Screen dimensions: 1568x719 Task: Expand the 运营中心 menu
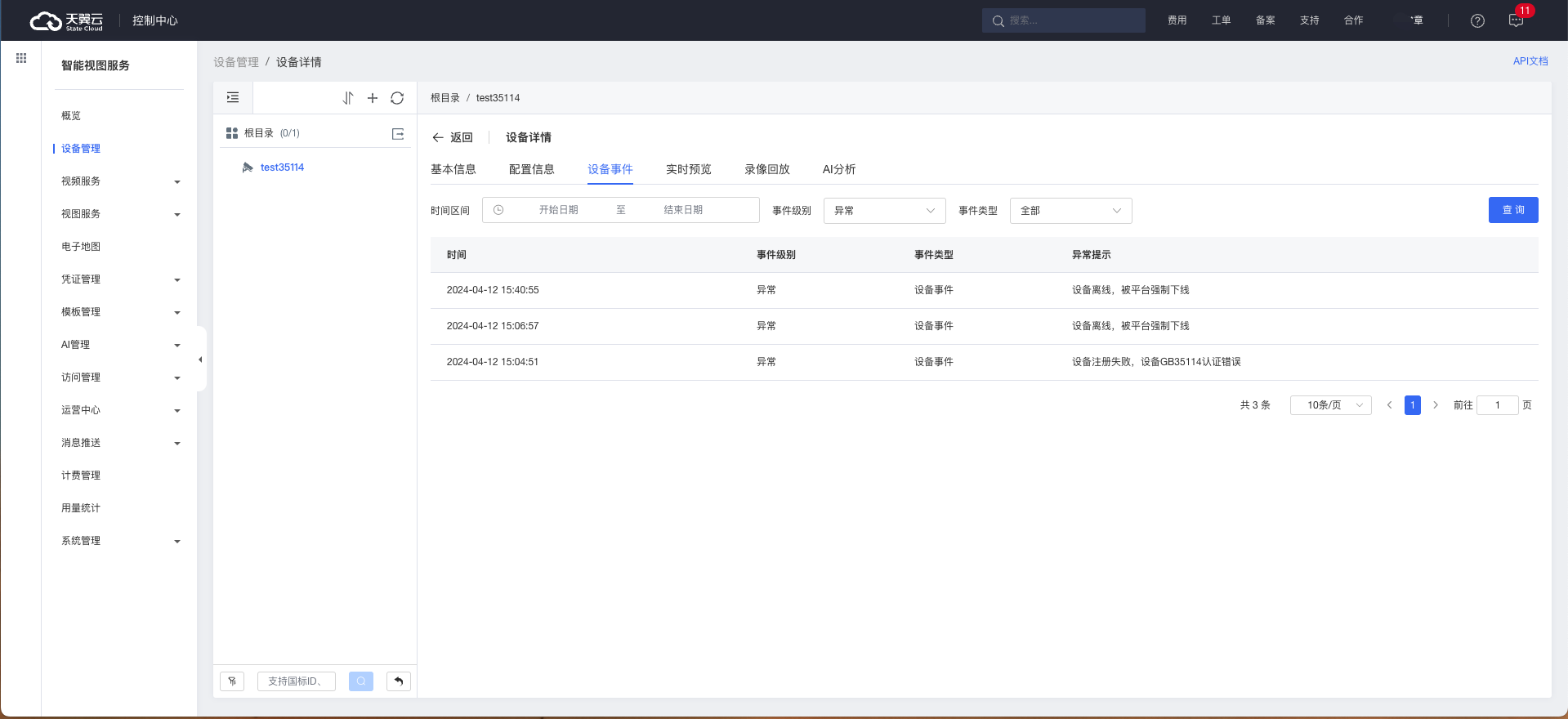click(x=121, y=410)
